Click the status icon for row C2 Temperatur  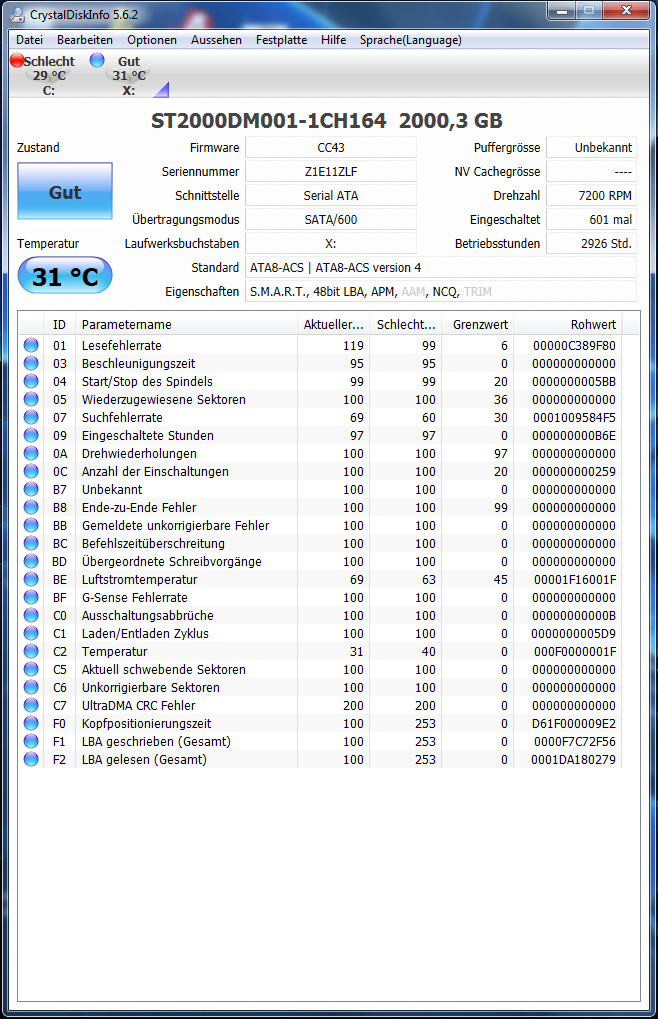coord(31,651)
